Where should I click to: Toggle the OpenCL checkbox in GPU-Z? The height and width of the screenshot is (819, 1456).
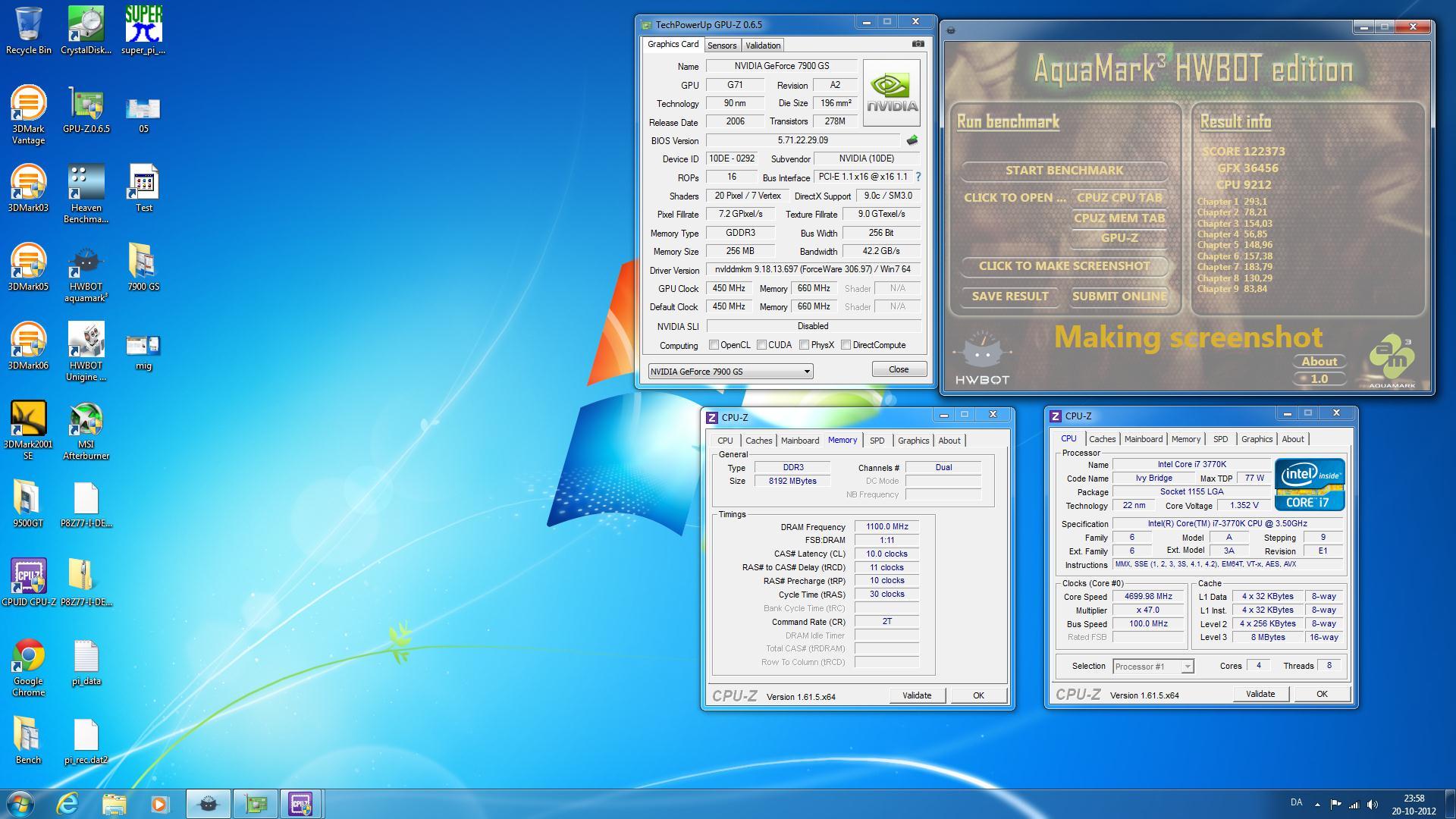(714, 345)
